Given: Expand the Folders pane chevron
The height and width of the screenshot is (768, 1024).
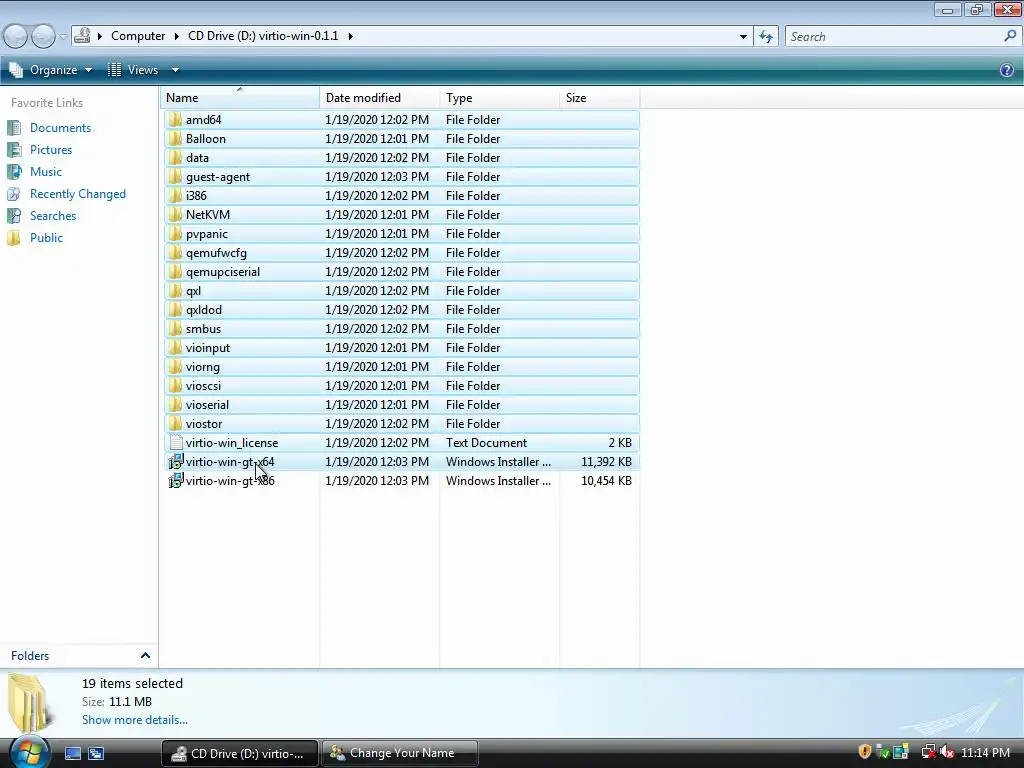Looking at the screenshot, I should click(x=145, y=656).
